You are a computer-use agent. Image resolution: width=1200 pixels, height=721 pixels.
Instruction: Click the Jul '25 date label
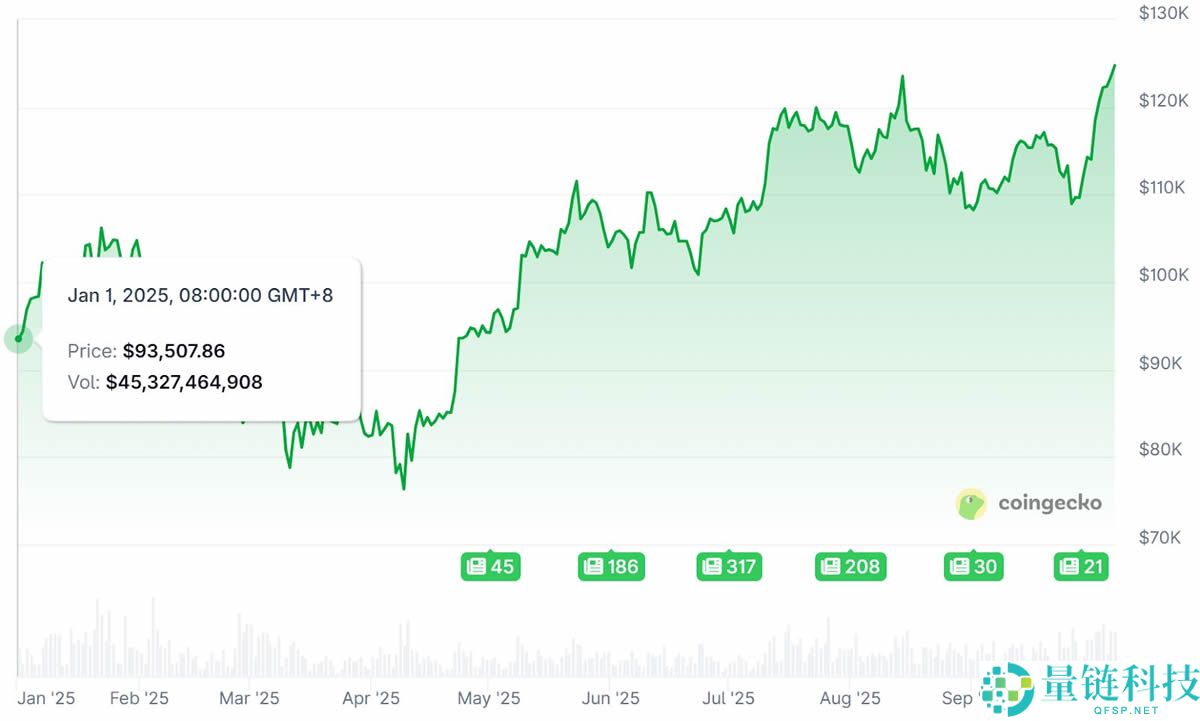coord(728,698)
